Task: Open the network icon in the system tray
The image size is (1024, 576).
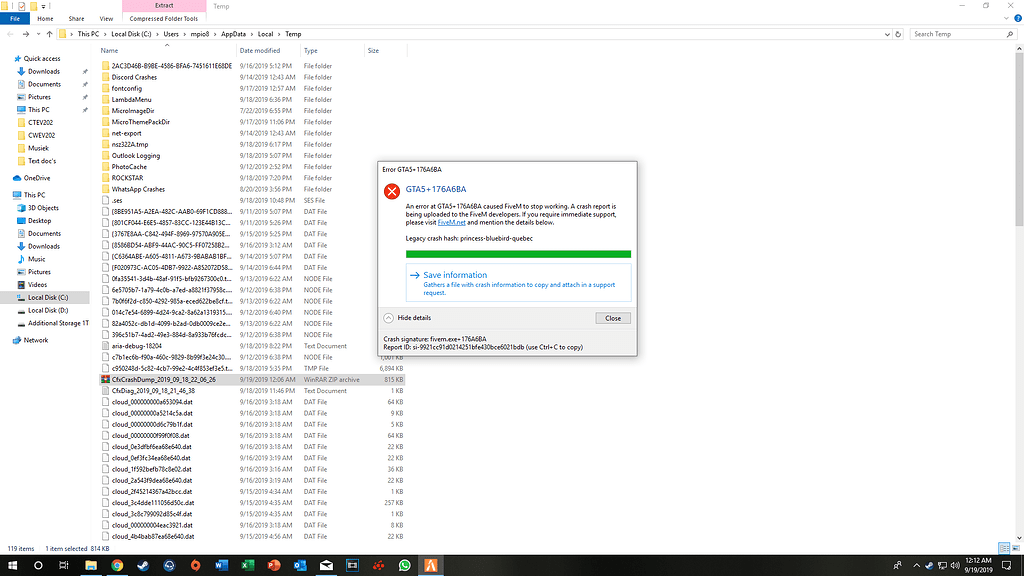Action: click(x=942, y=566)
